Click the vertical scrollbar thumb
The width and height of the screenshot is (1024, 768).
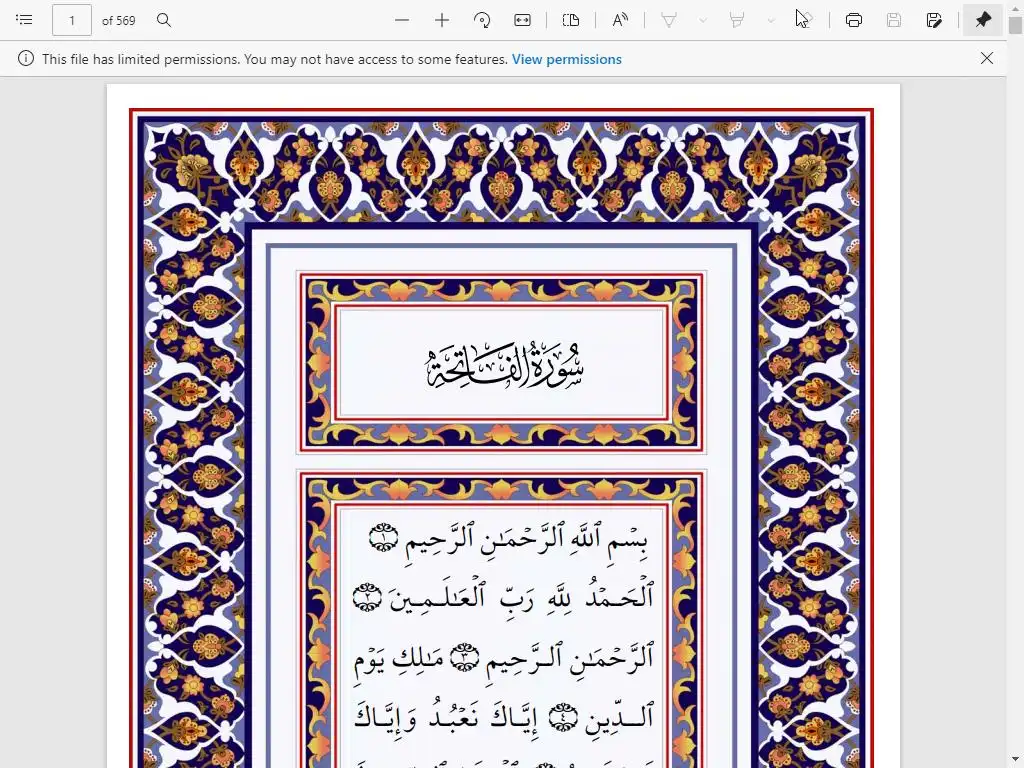(x=1015, y=25)
